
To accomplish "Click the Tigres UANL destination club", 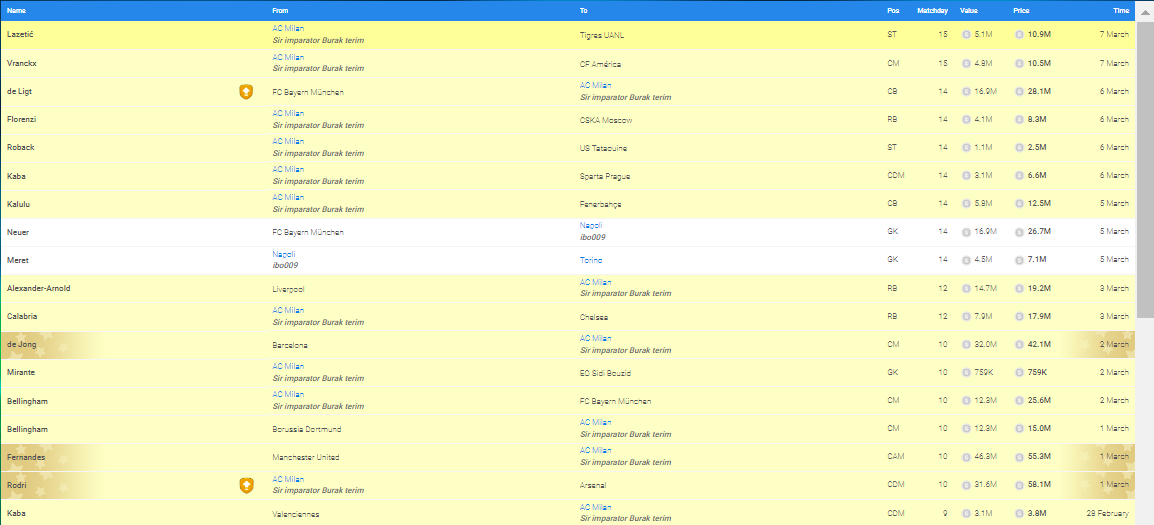I will point(602,35).
